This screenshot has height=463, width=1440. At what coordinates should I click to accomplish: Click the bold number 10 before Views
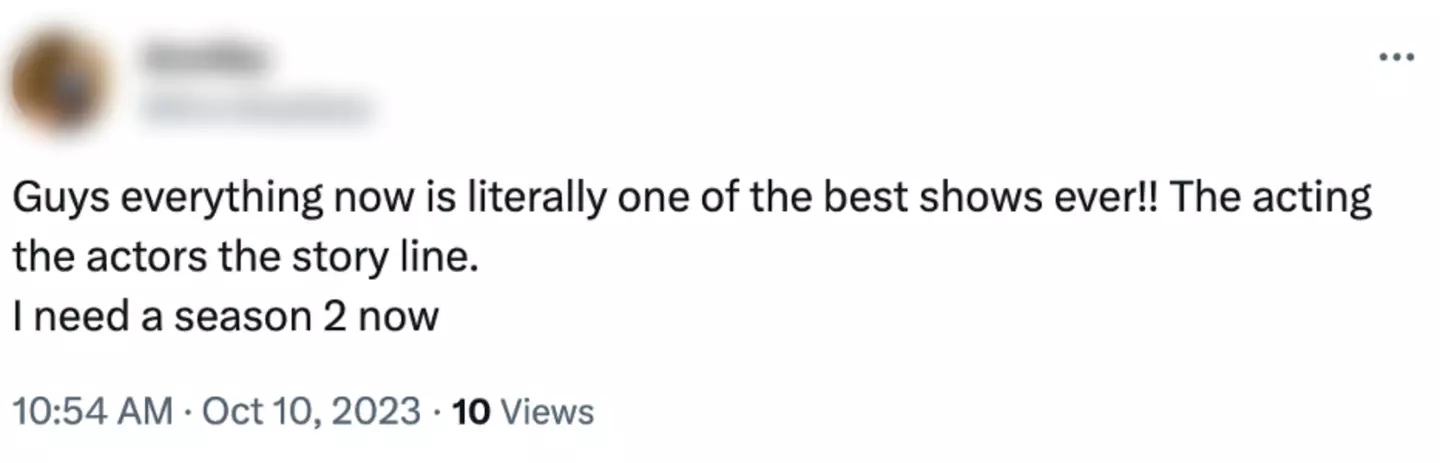point(470,411)
